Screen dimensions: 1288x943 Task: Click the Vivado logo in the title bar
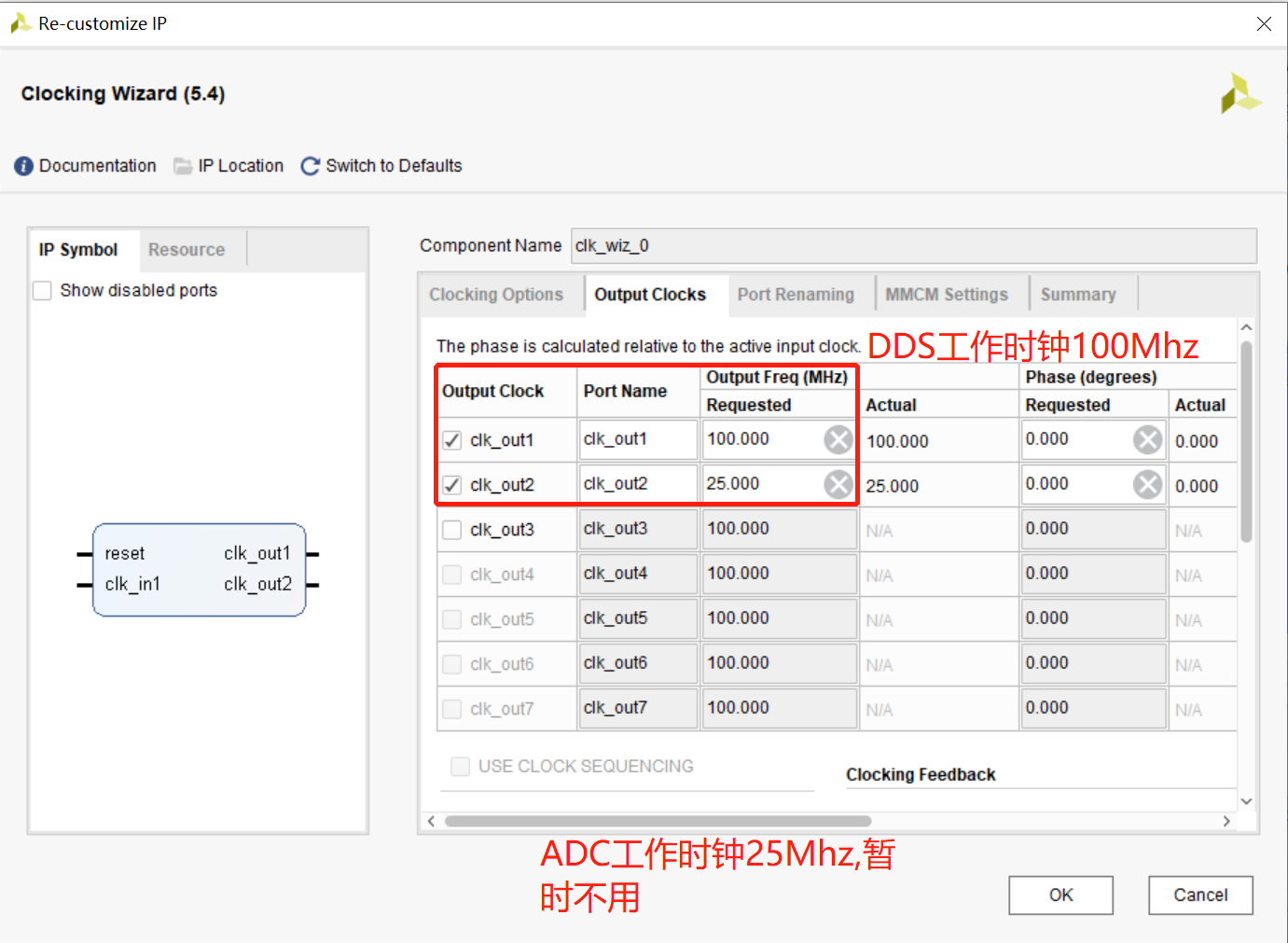point(21,23)
